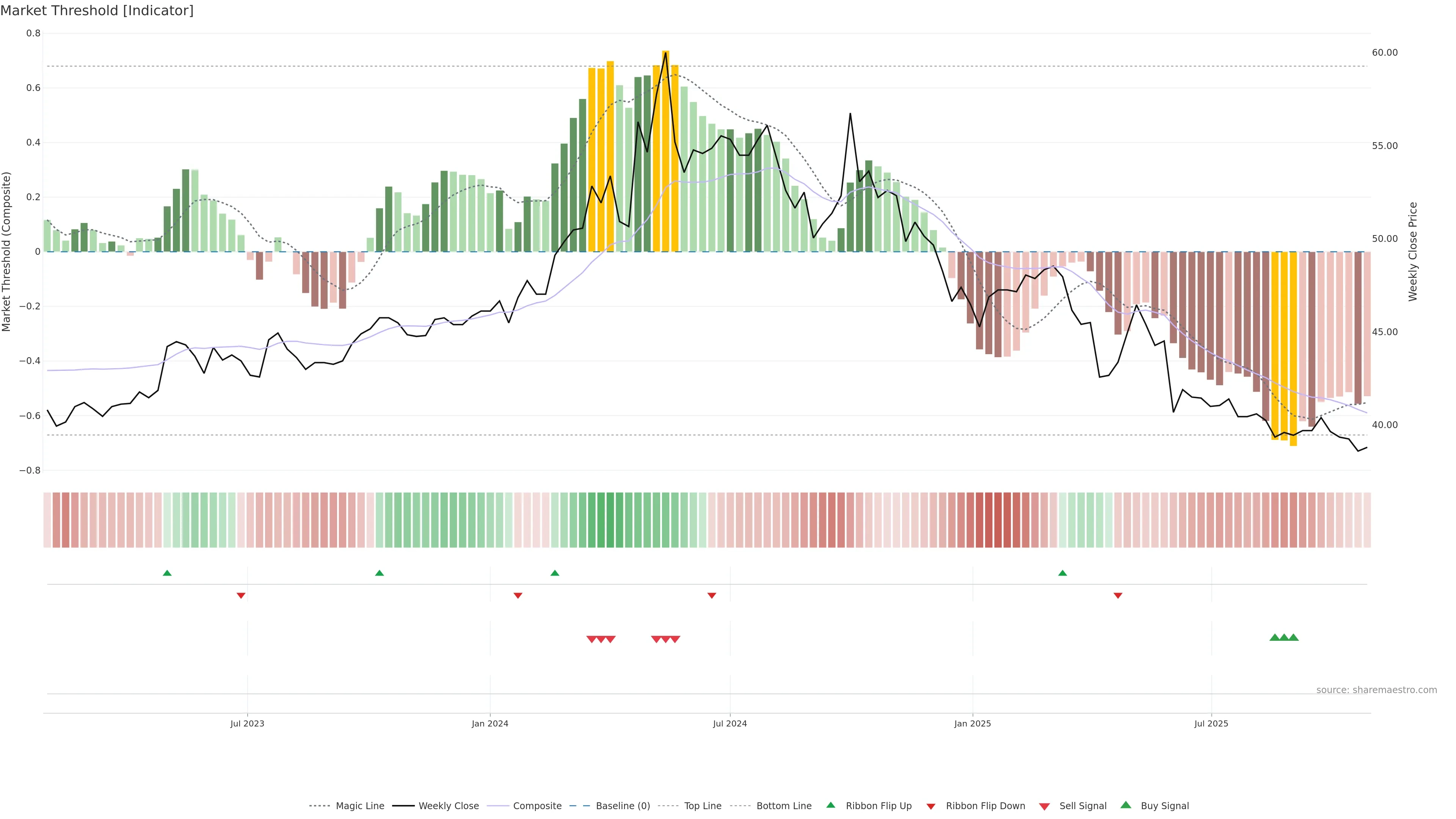
Task: Click Buy Signal legend icon
Action: 1126,805
